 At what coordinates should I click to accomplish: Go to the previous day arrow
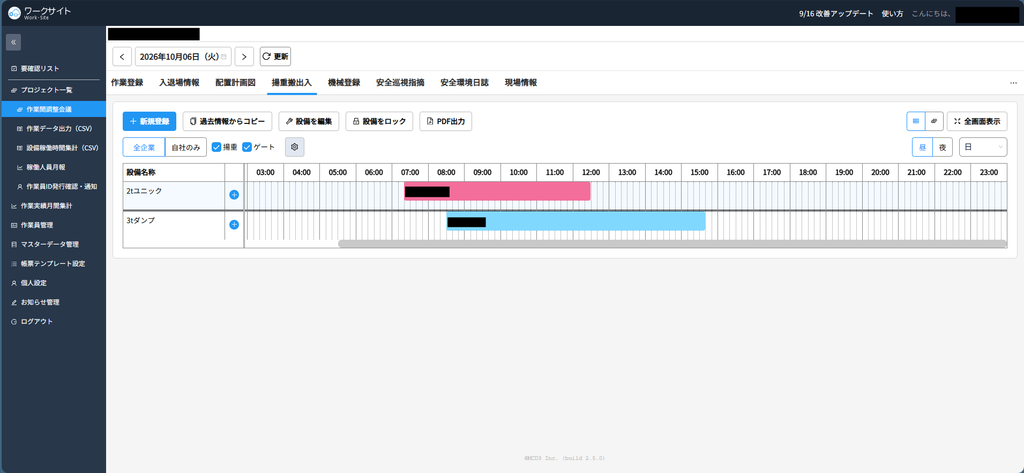122,57
